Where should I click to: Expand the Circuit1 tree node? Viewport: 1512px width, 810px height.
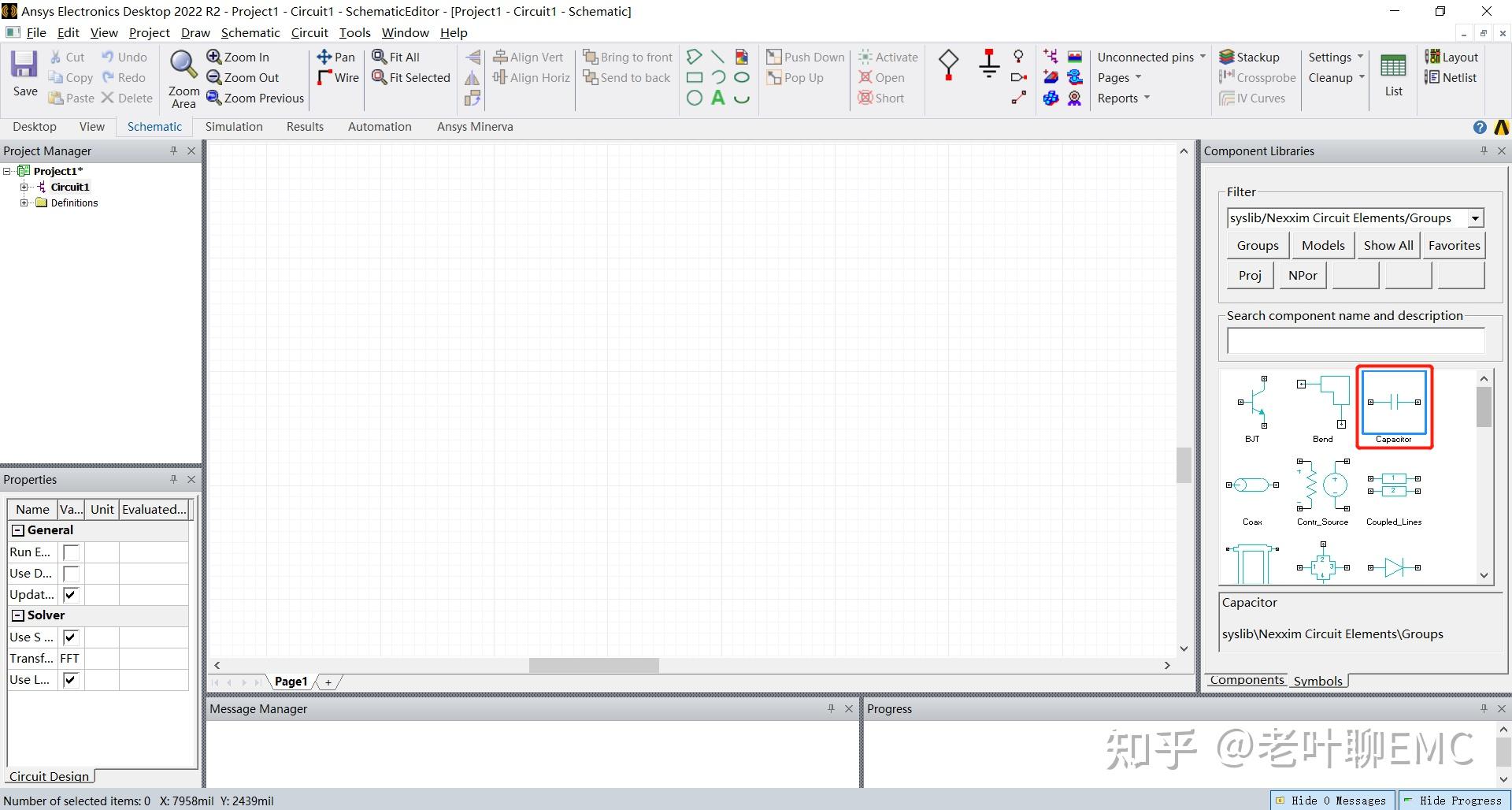24,187
